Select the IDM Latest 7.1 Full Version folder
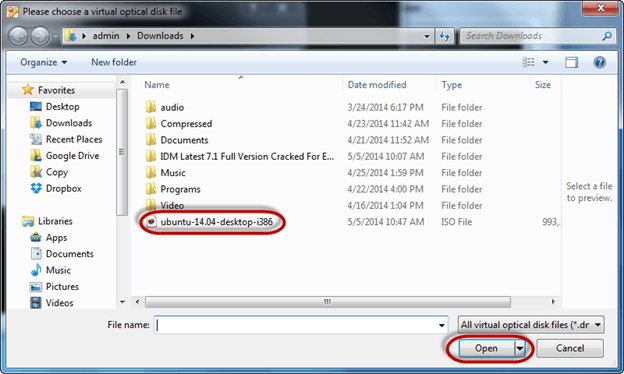This screenshot has width=624, height=374. (x=247, y=156)
